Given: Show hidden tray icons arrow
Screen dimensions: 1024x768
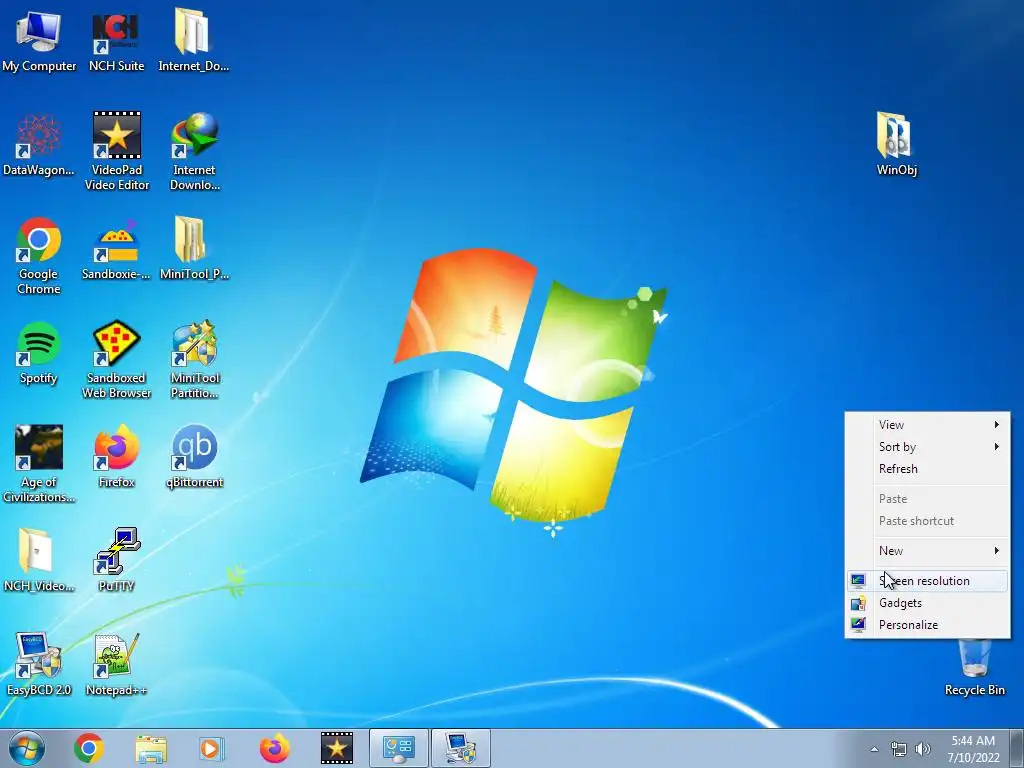Looking at the screenshot, I should pyautogui.click(x=874, y=749).
